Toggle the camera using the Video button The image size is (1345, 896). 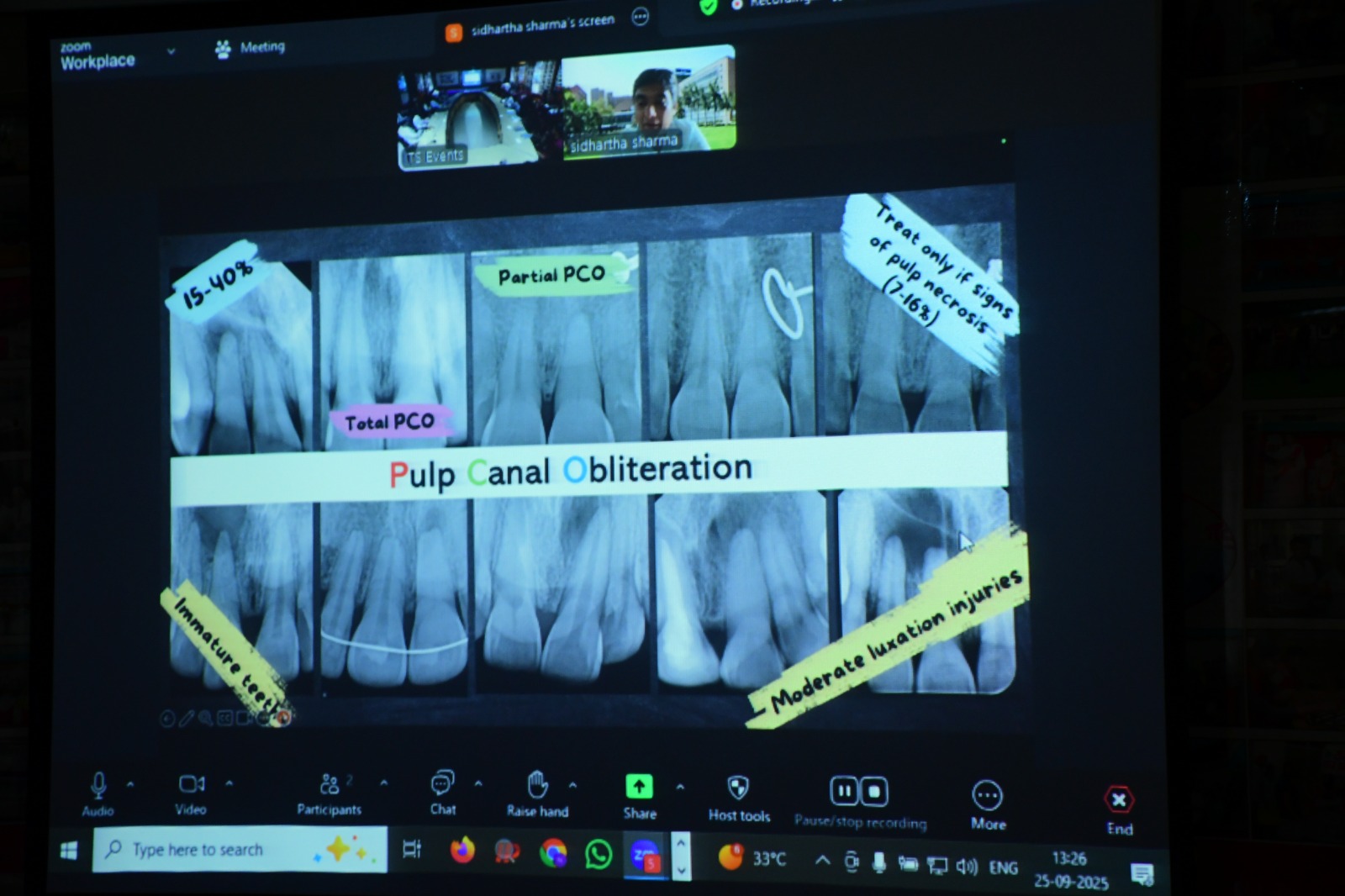click(x=191, y=785)
